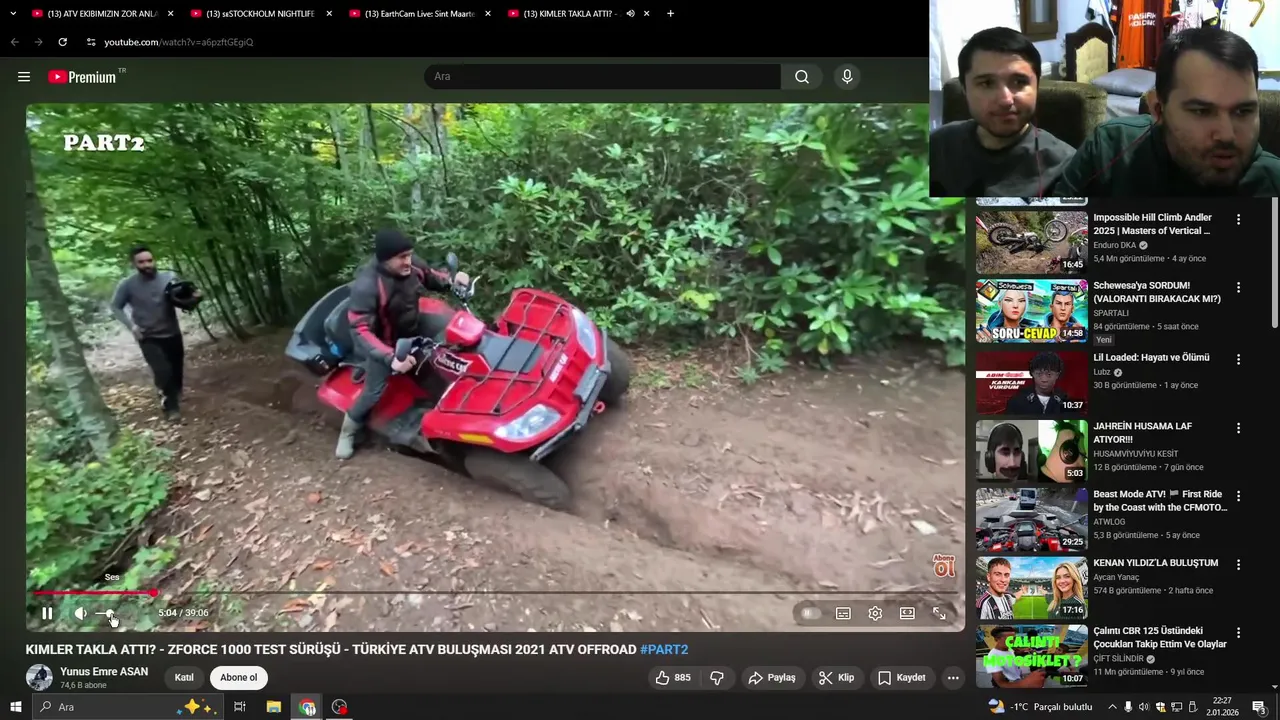Viewport: 1280px width, 720px height.
Task: Open more actions three-dot menu below video
Action: (953, 678)
